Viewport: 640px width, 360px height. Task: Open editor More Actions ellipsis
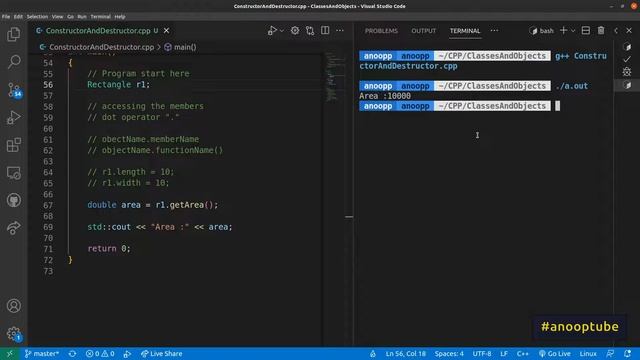340,31
